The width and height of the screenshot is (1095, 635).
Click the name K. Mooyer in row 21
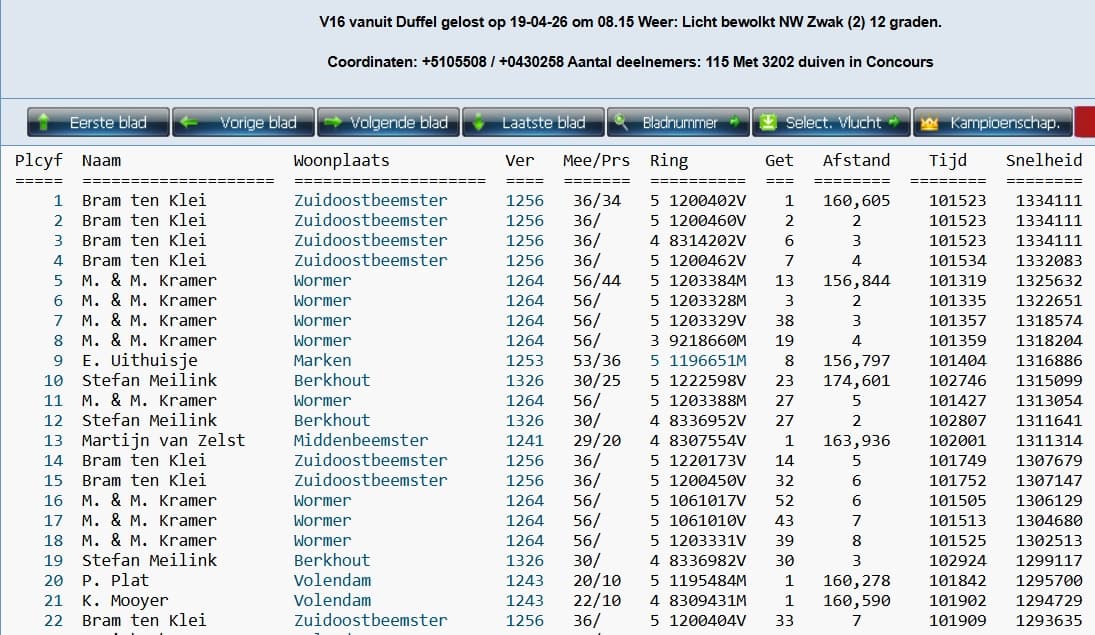click(125, 600)
